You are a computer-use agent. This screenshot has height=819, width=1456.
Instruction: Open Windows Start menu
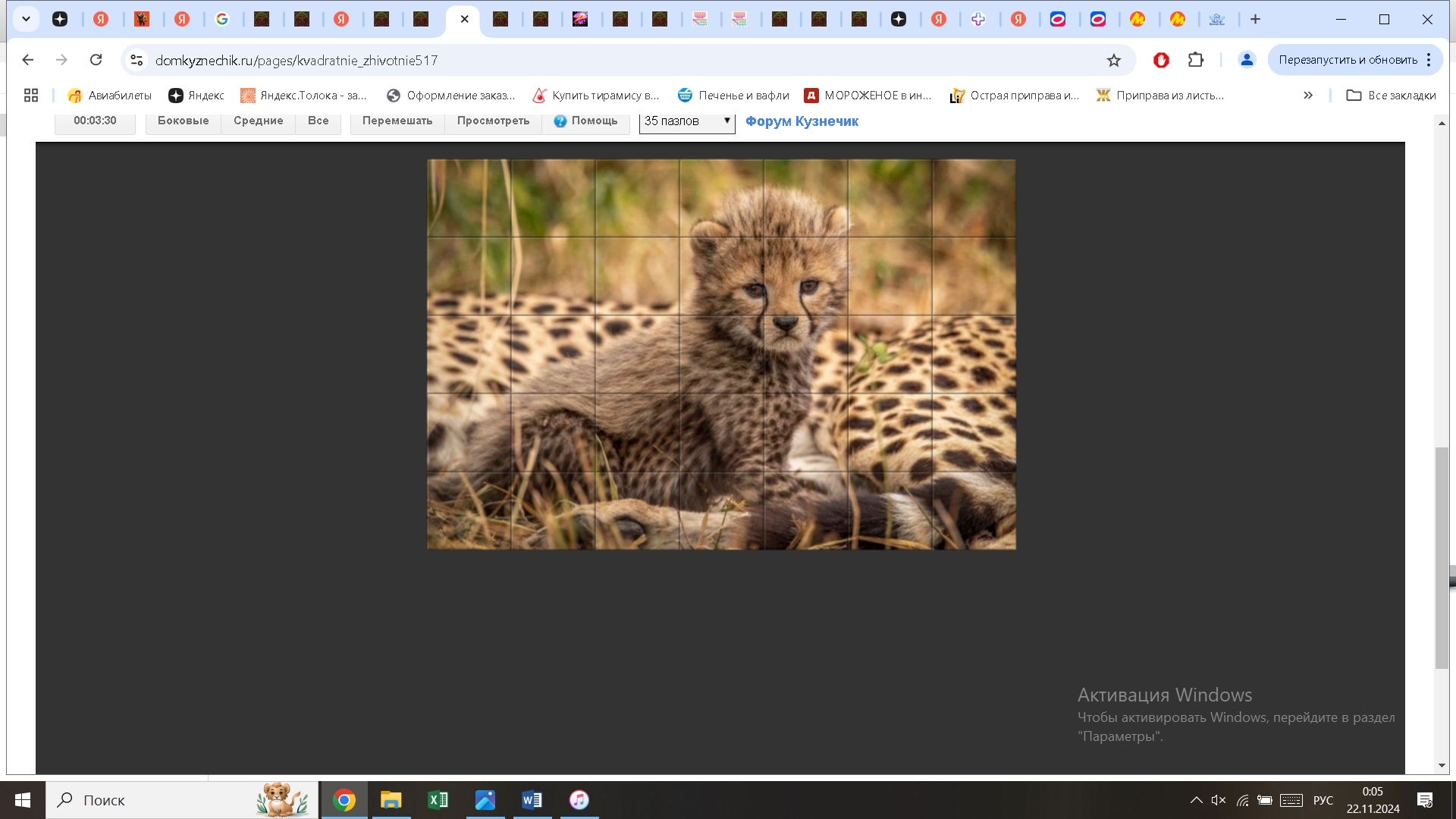tap(23, 800)
